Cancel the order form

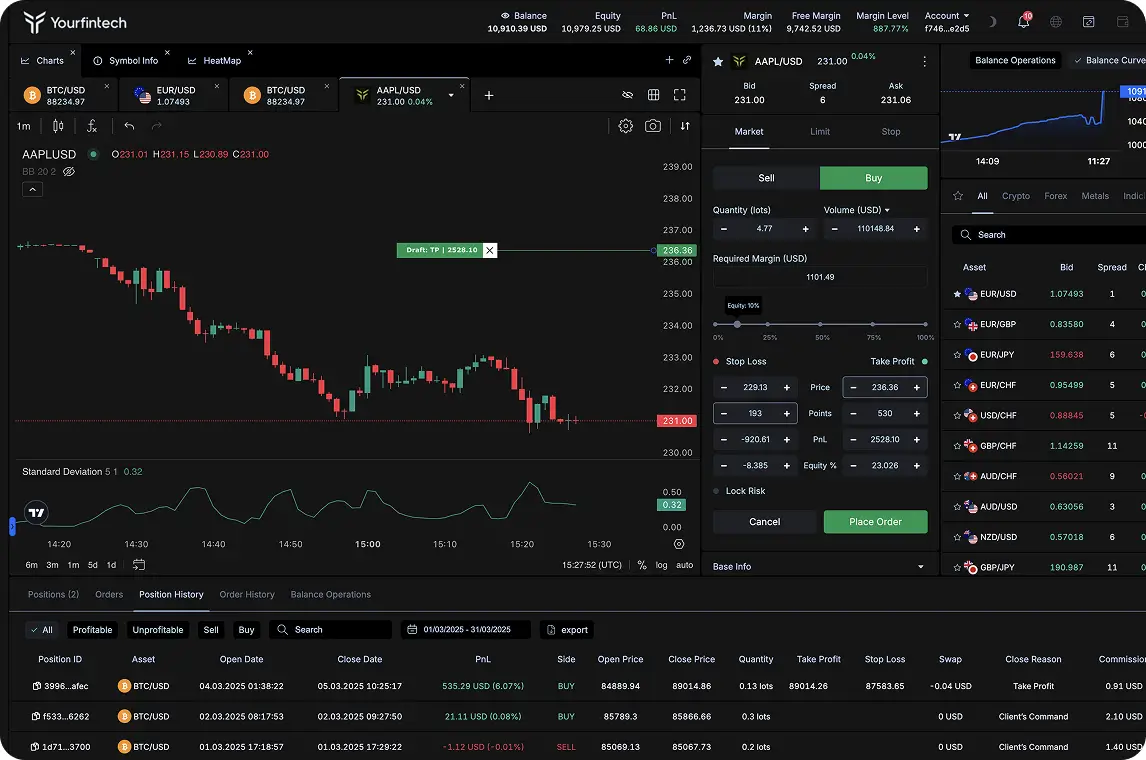(x=764, y=522)
